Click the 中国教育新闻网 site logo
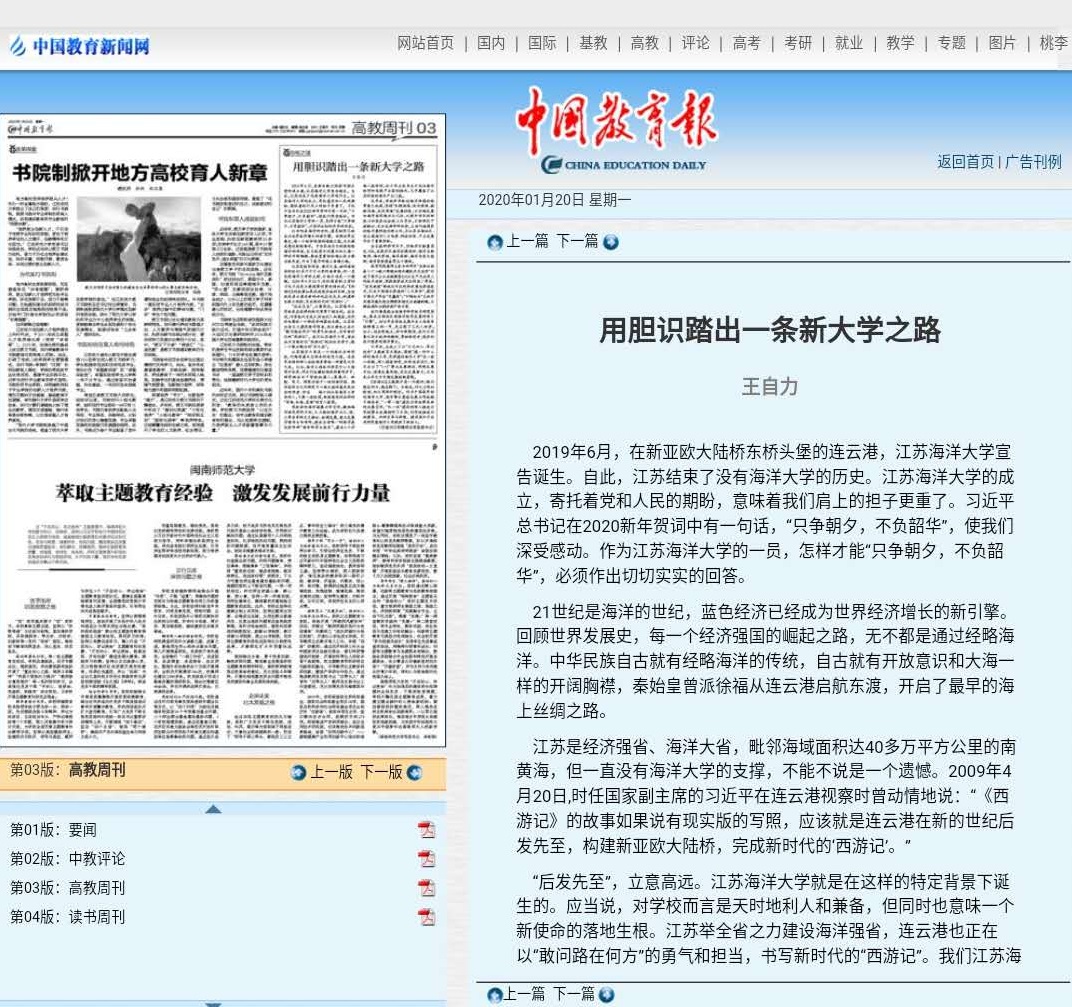This screenshot has width=1072, height=1007. [x=80, y=46]
